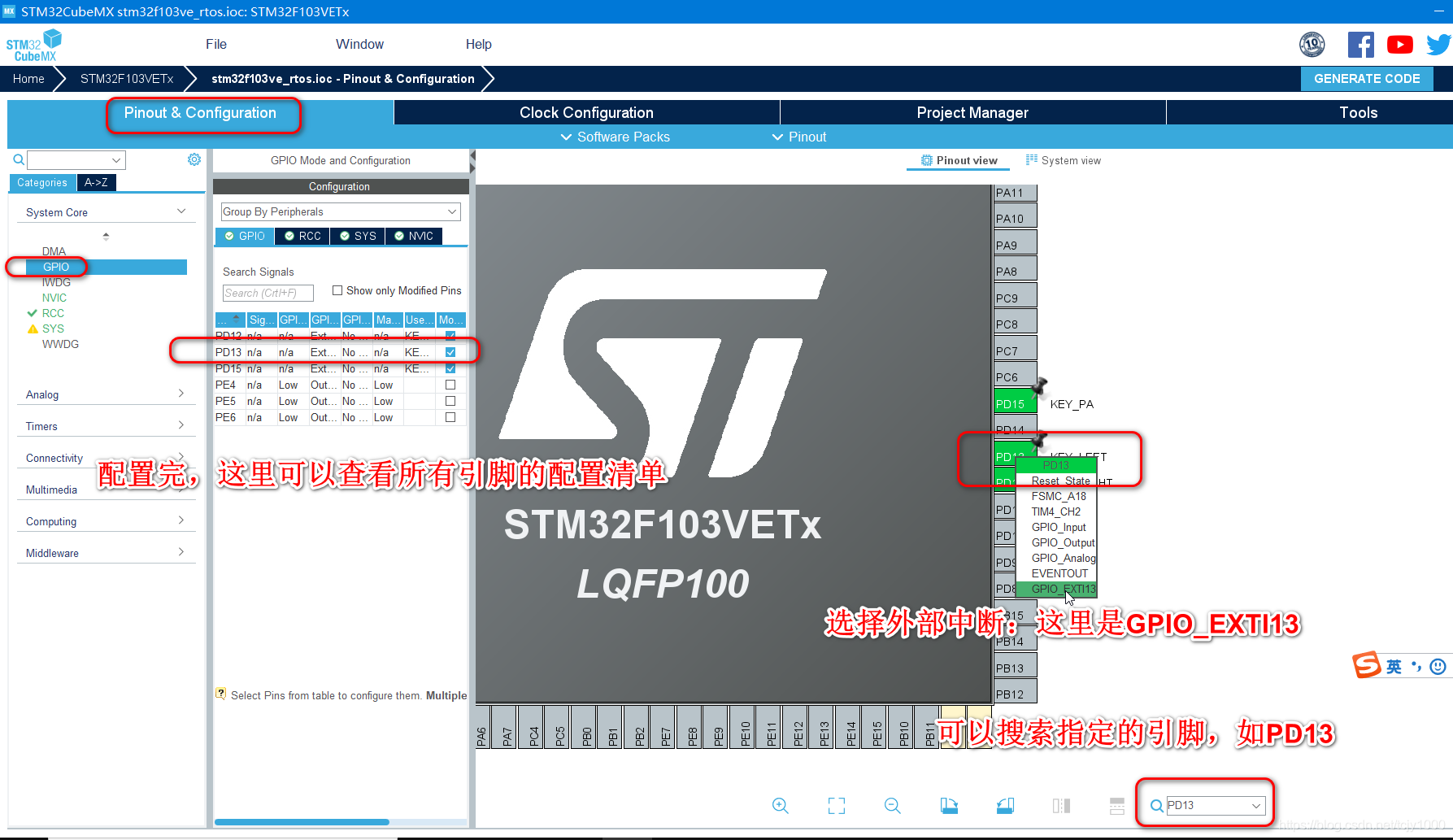Switch Sogou input language indicator
1453x840 pixels.
[x=1394, y=667]
